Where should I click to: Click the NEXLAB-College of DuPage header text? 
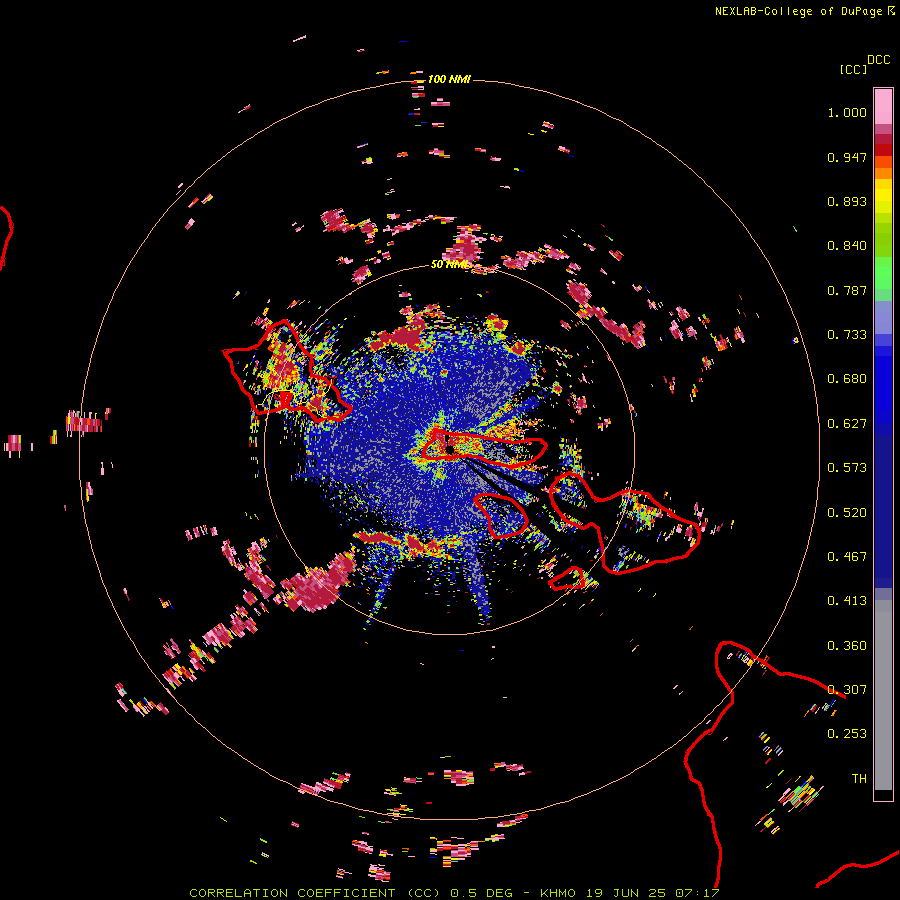click(798, 11)
